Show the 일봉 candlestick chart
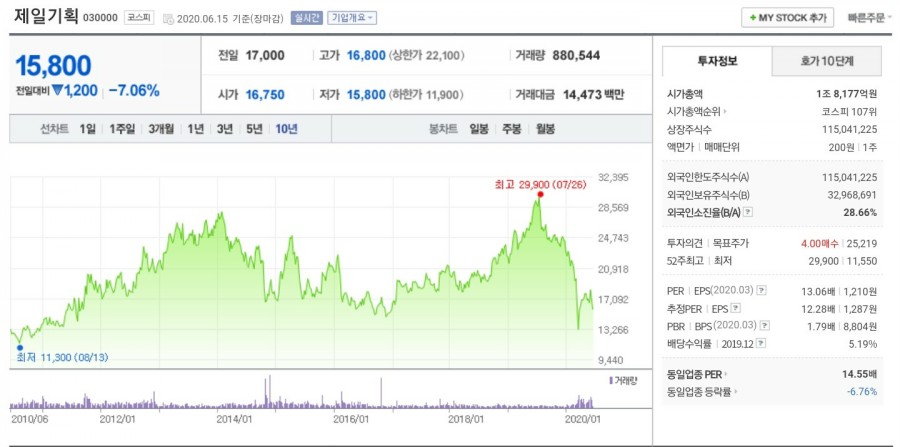 [x=478, y=129]
